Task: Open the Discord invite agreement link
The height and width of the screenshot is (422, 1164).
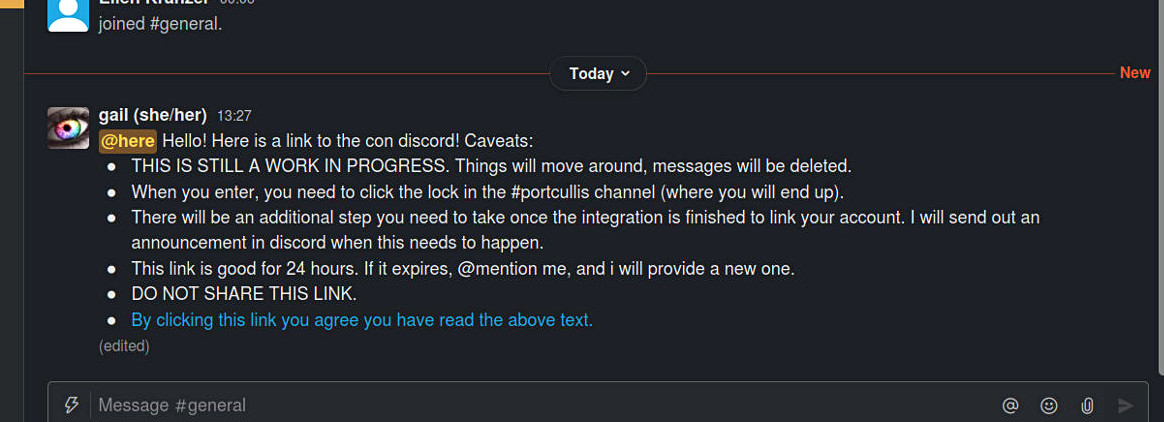Action: (x=362, y=320)
